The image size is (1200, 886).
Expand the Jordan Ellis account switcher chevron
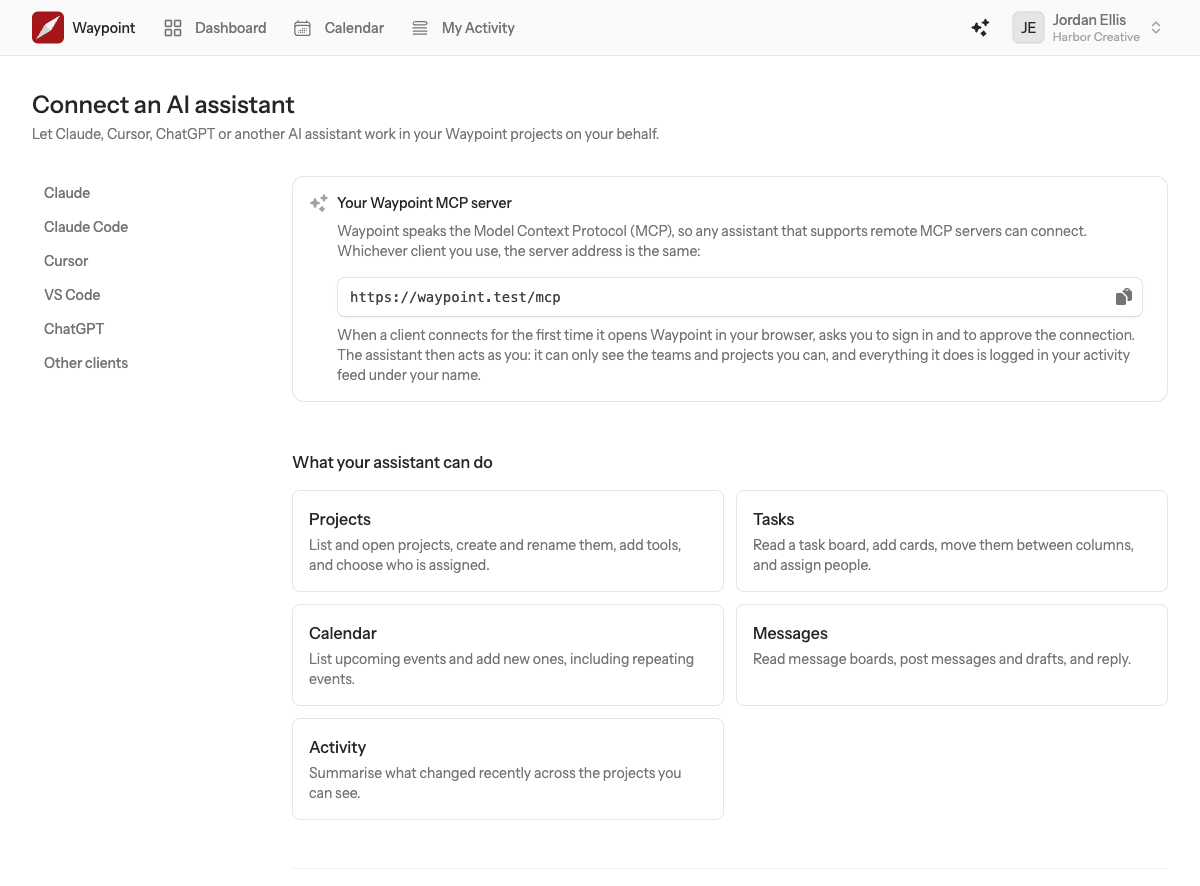pos(1156,28)
